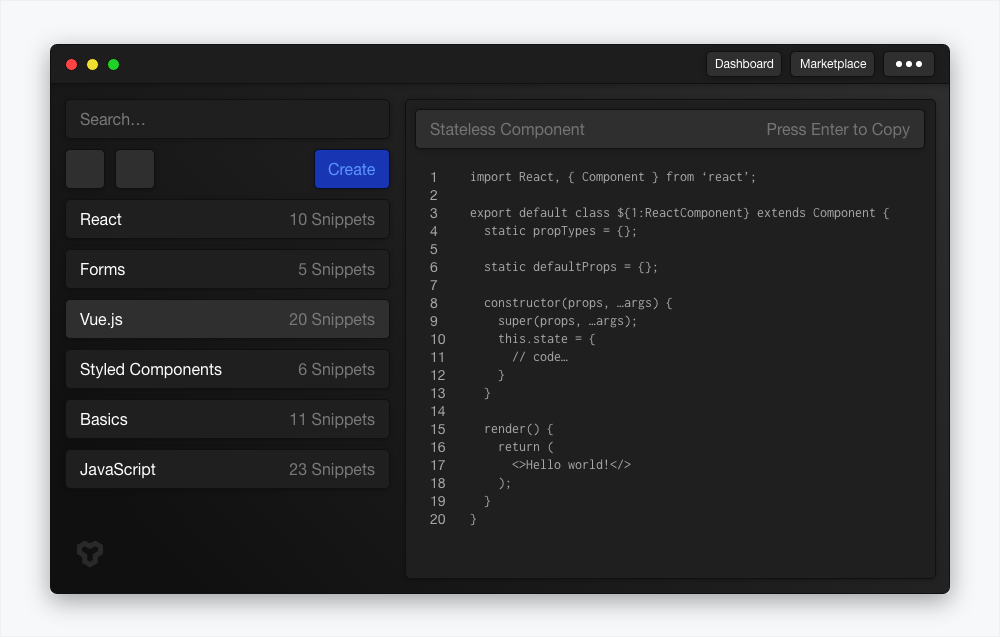Open the Styled Components collection

coord(228,369)
